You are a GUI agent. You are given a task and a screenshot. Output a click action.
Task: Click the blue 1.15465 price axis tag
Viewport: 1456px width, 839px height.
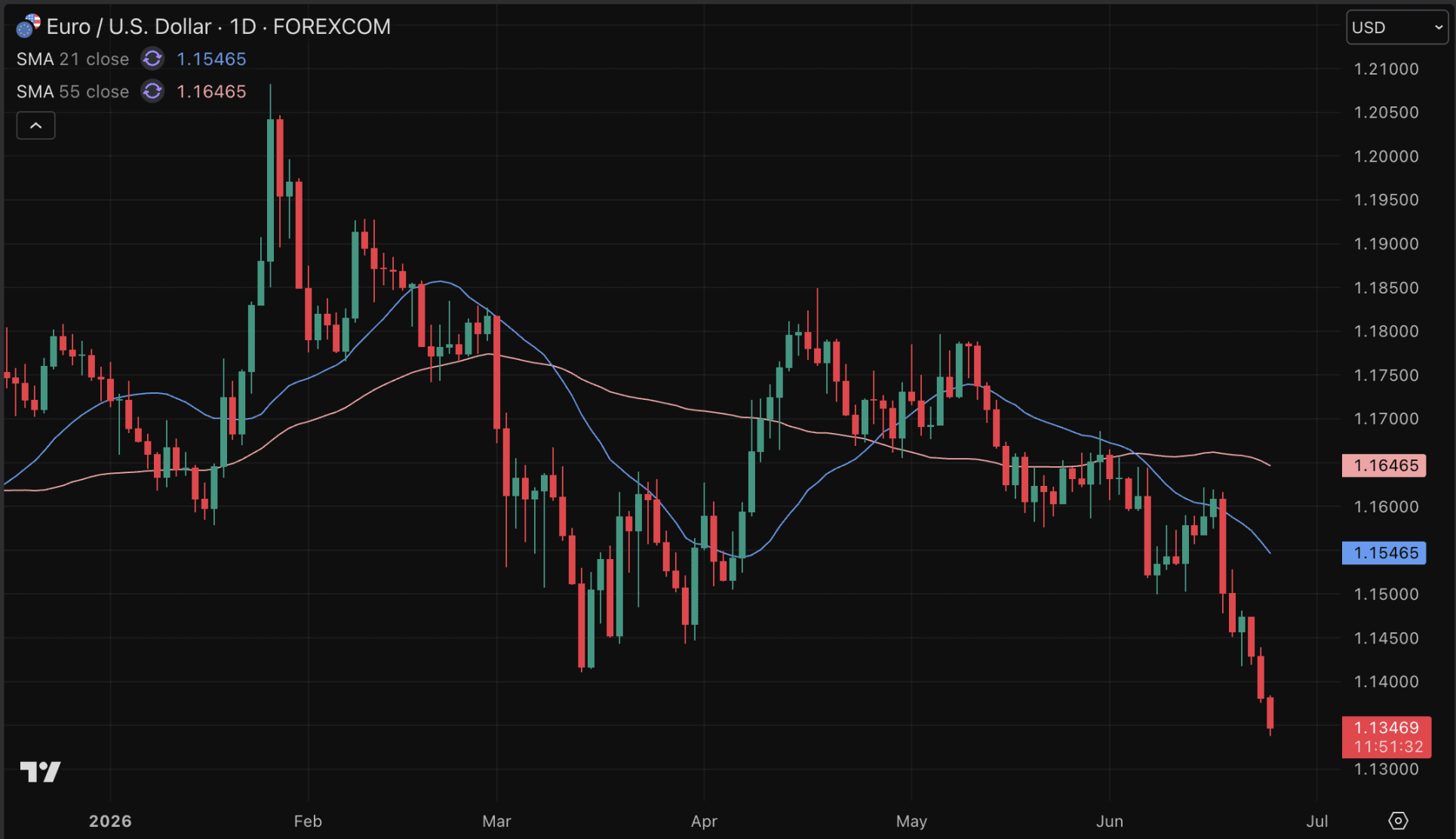click(1385, 553)
